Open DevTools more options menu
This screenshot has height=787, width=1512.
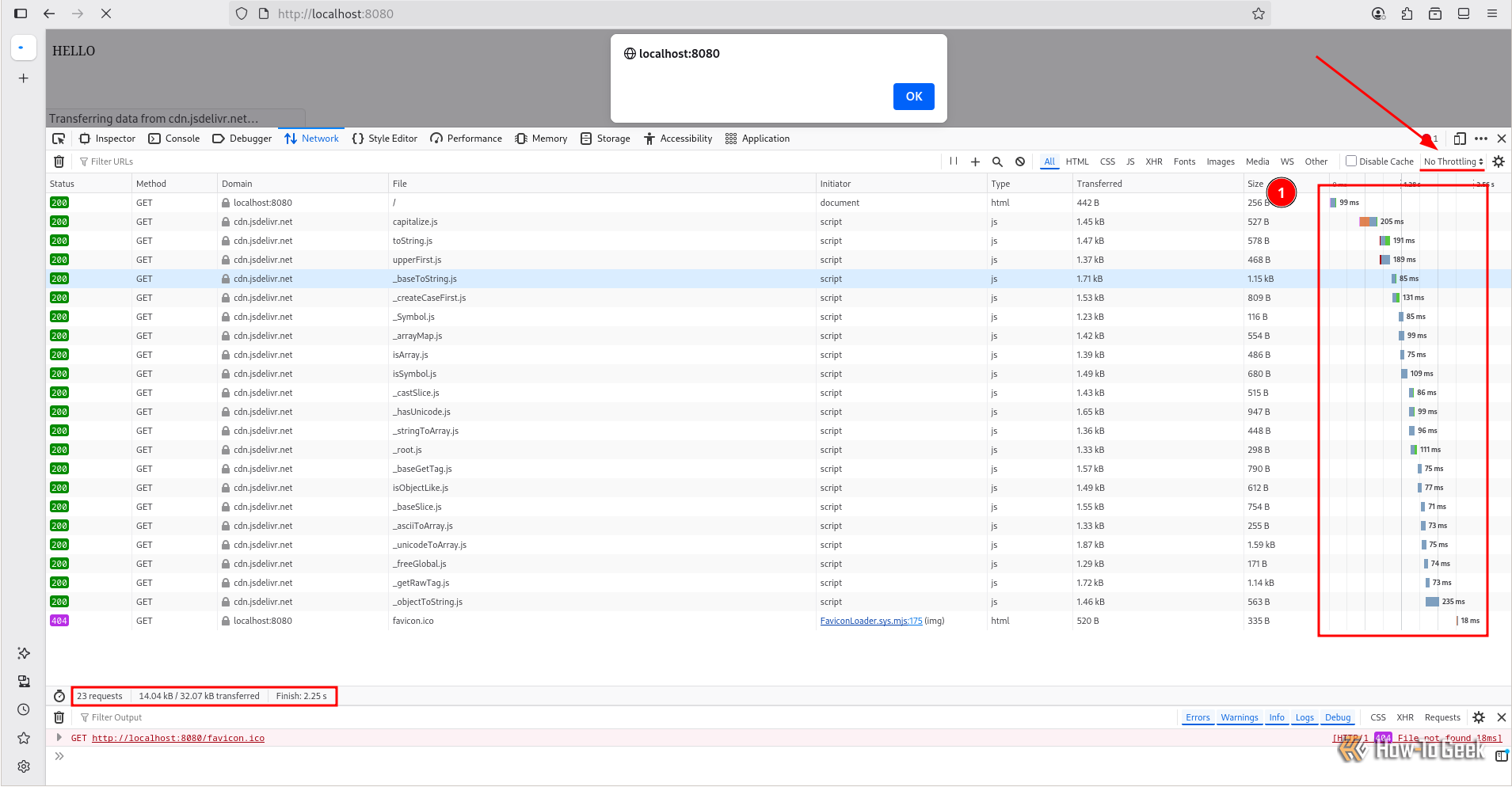click(1481, 139)
